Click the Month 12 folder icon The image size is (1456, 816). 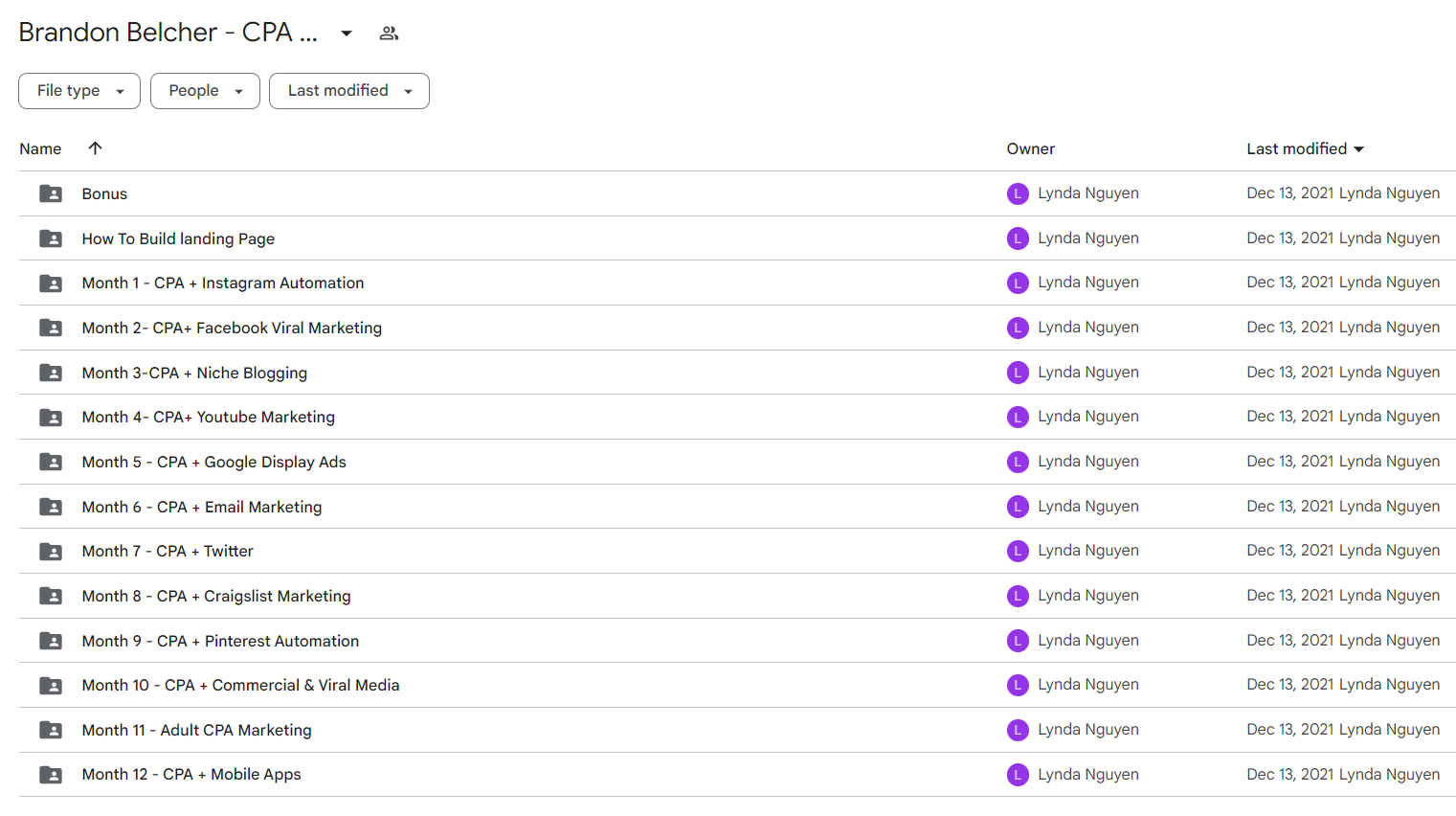pos(51,775)
